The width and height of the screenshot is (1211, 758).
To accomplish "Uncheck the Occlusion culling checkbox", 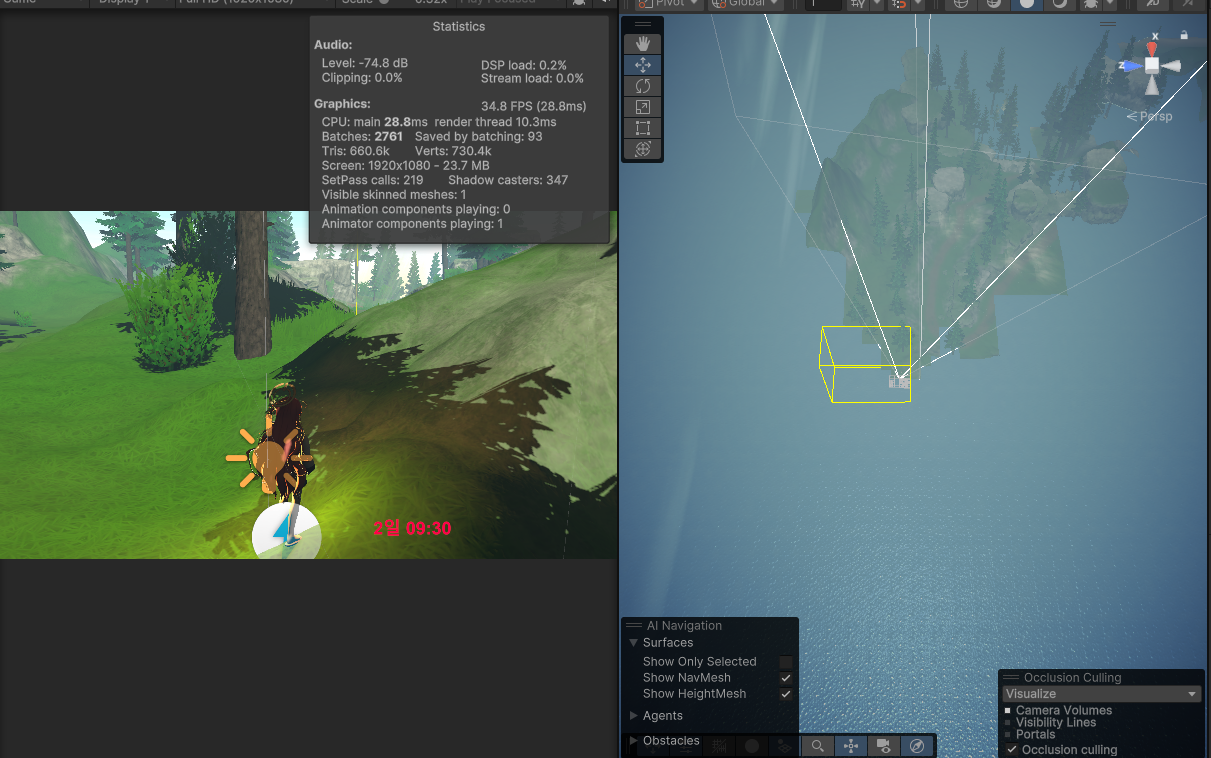I will click(x=1012, y=750).
